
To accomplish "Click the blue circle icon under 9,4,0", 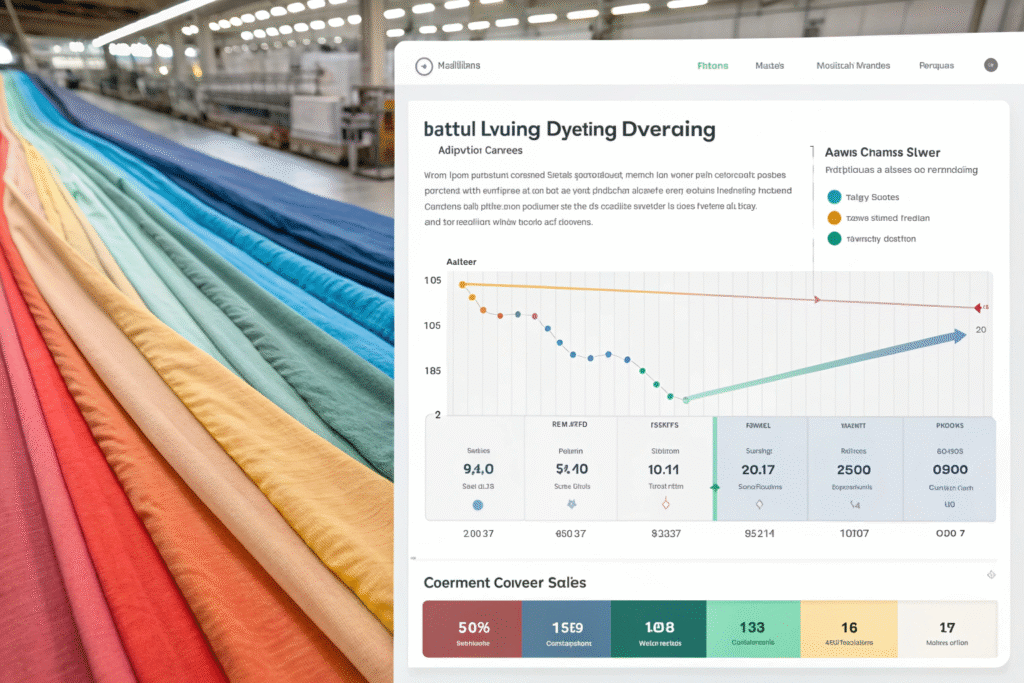I will coord(477,505).
